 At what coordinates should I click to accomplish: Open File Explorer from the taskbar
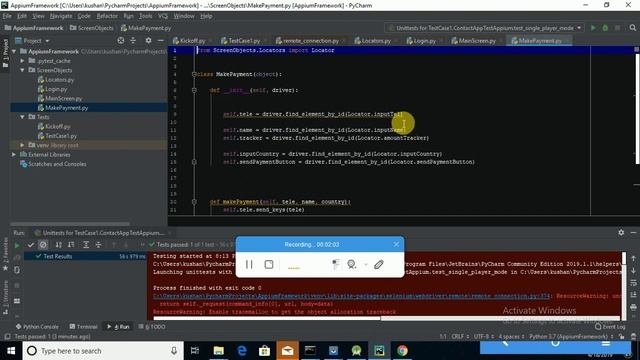(219, 351)
